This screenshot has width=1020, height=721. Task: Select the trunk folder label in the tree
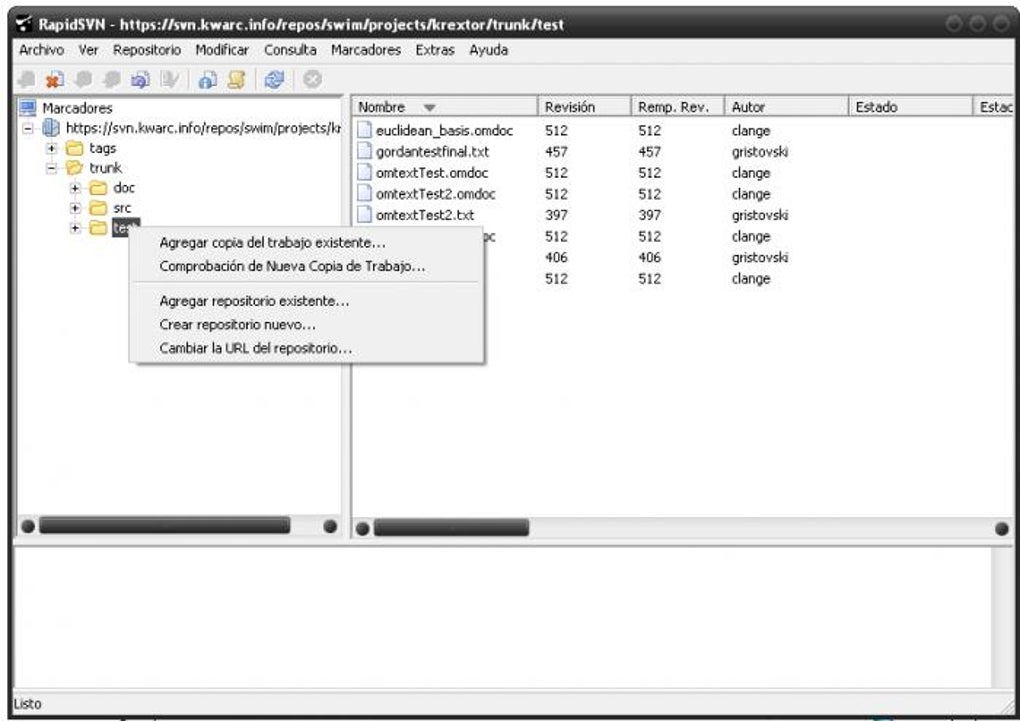click(x=105, y=168)
